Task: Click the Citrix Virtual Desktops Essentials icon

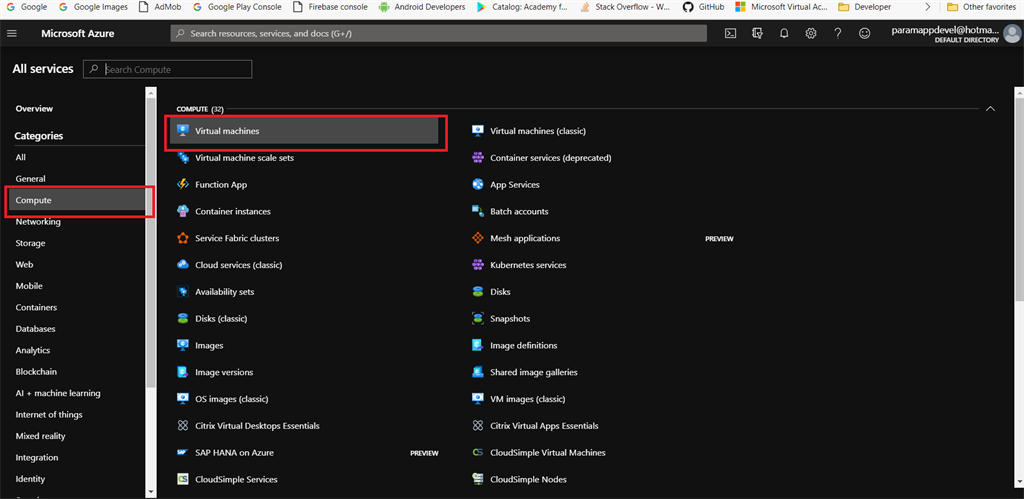Action: [x=183, y=425]
